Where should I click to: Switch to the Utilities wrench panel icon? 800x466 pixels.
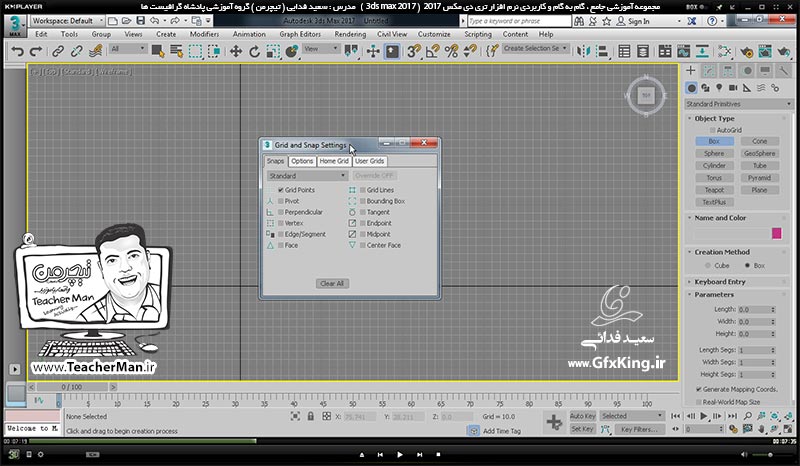click(783, 70)
